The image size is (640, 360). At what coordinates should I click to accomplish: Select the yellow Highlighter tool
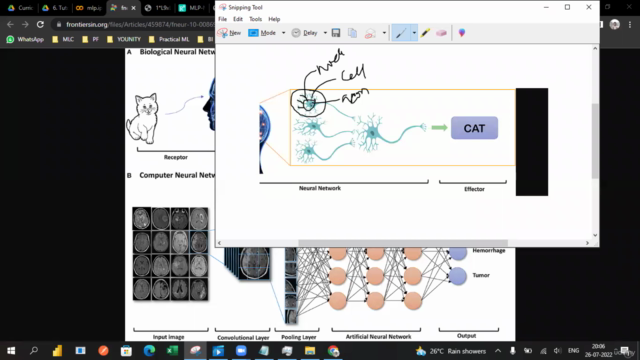click(x=425, y=33)
